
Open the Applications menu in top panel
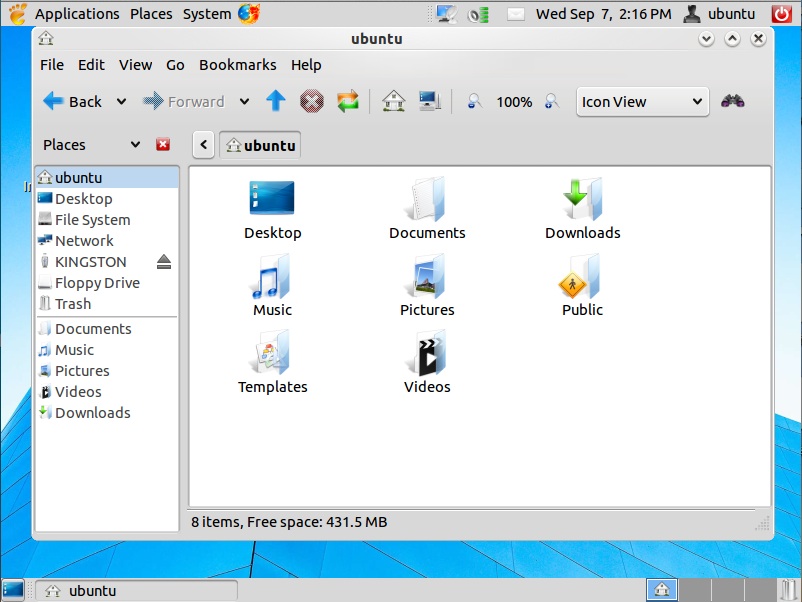click(77, 14)
